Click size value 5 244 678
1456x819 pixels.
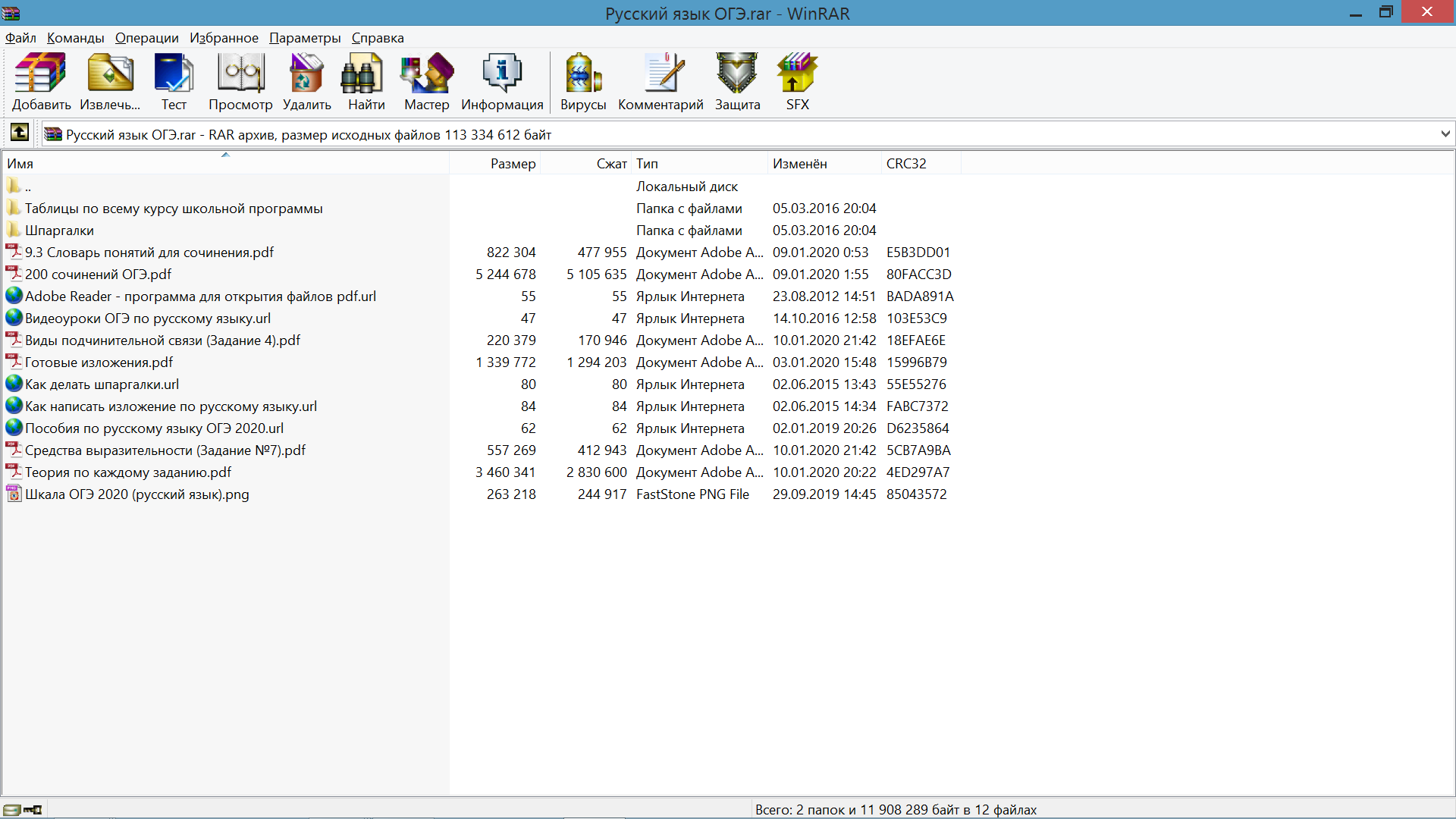(506, 274)
